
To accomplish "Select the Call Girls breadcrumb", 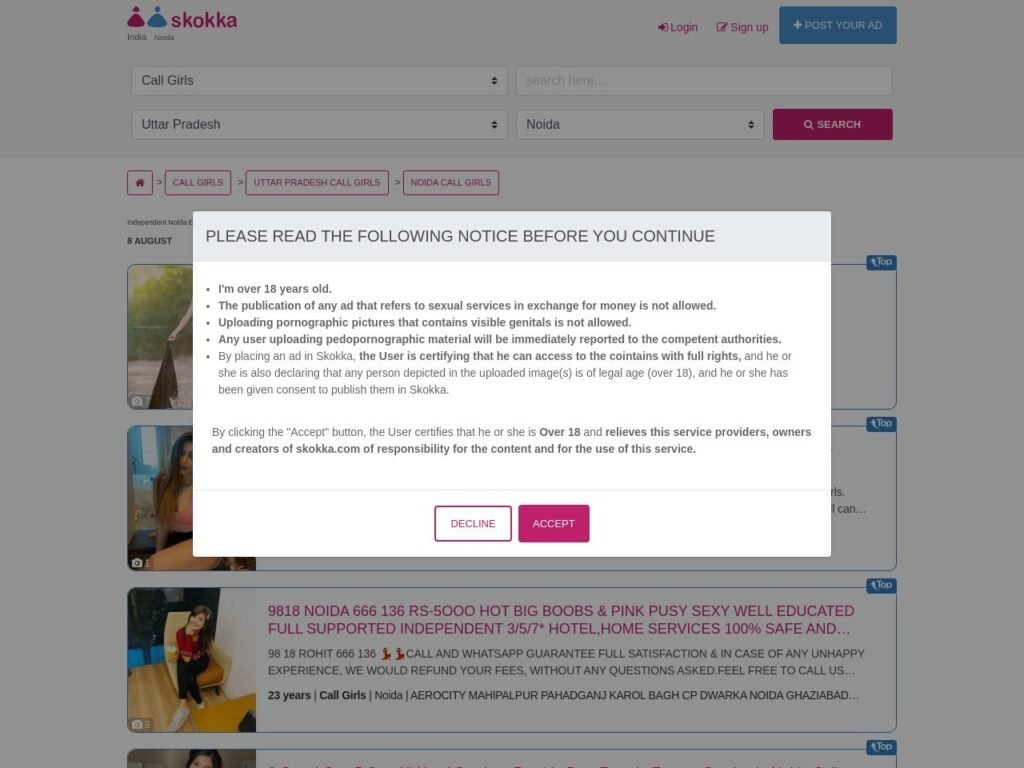I will point(198,183).
